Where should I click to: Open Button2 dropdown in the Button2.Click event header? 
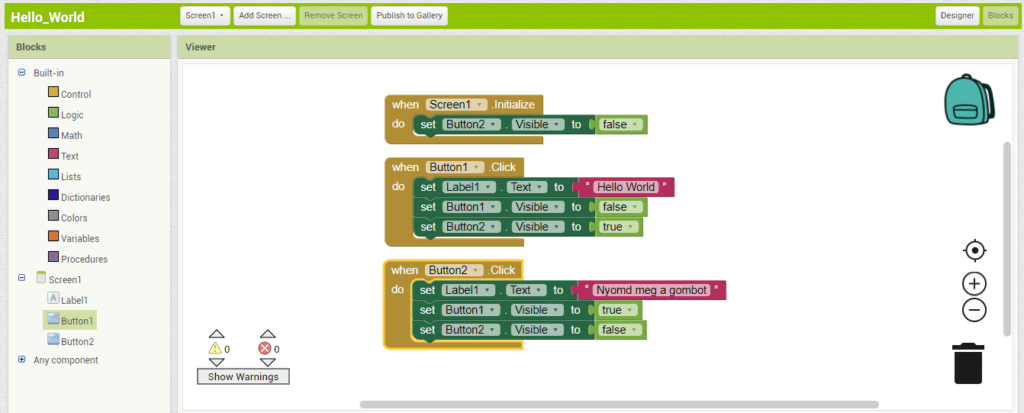point(455,270)
